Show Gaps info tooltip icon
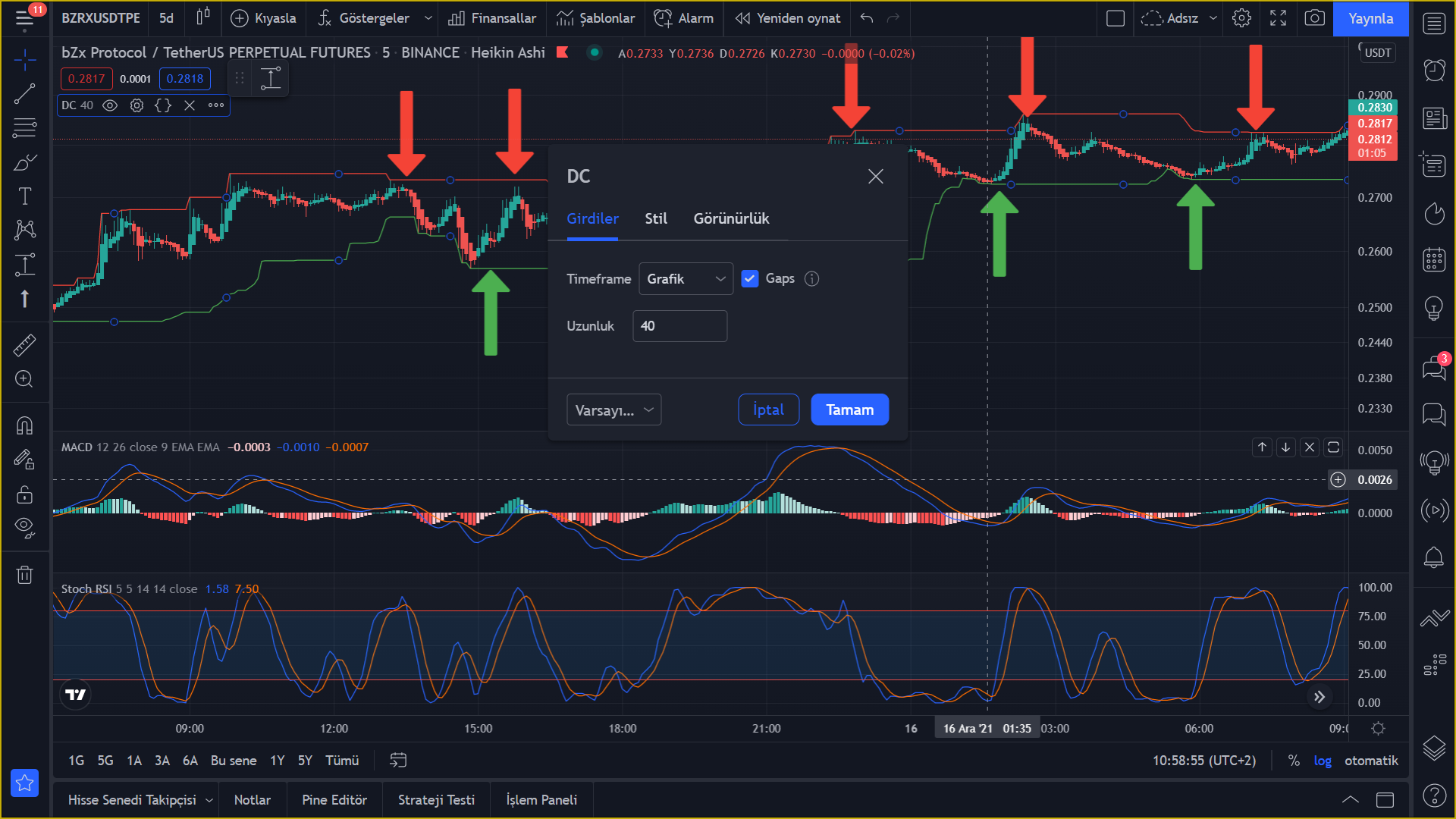The width and height of the screenshot is (1456, 819). (812, 278)
